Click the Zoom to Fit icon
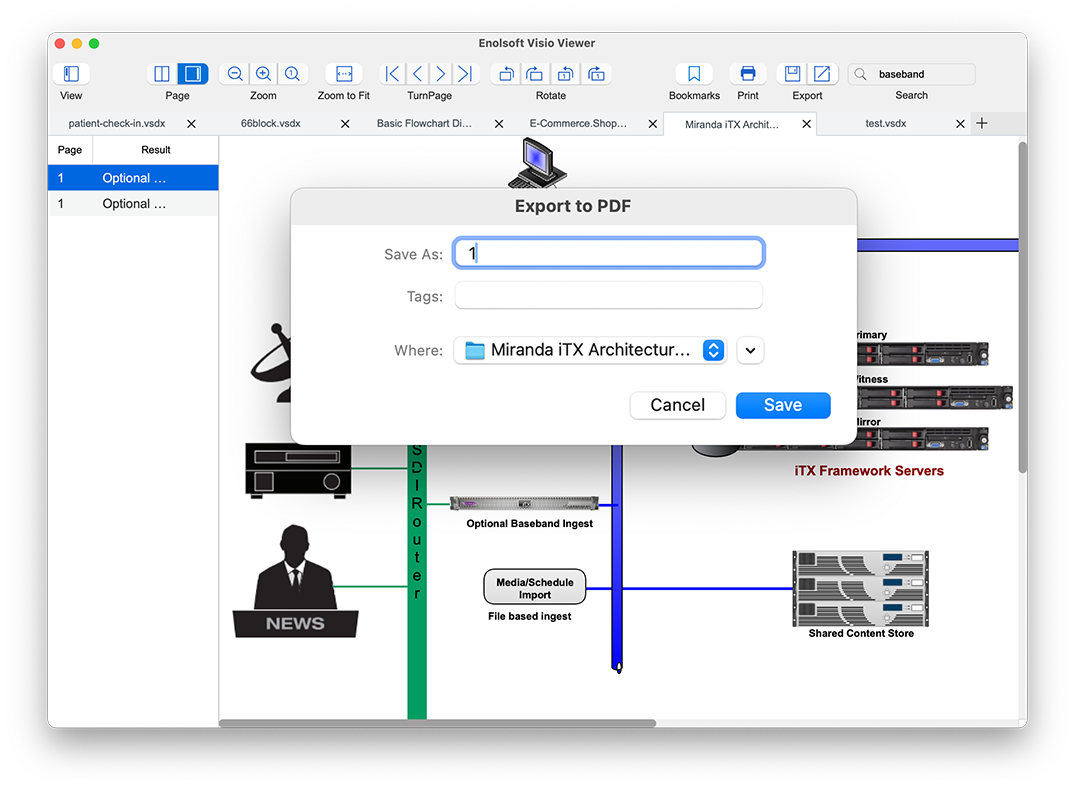Image resolution: width=1075 pixels, height=791 pixels. [x=344, y=74]
